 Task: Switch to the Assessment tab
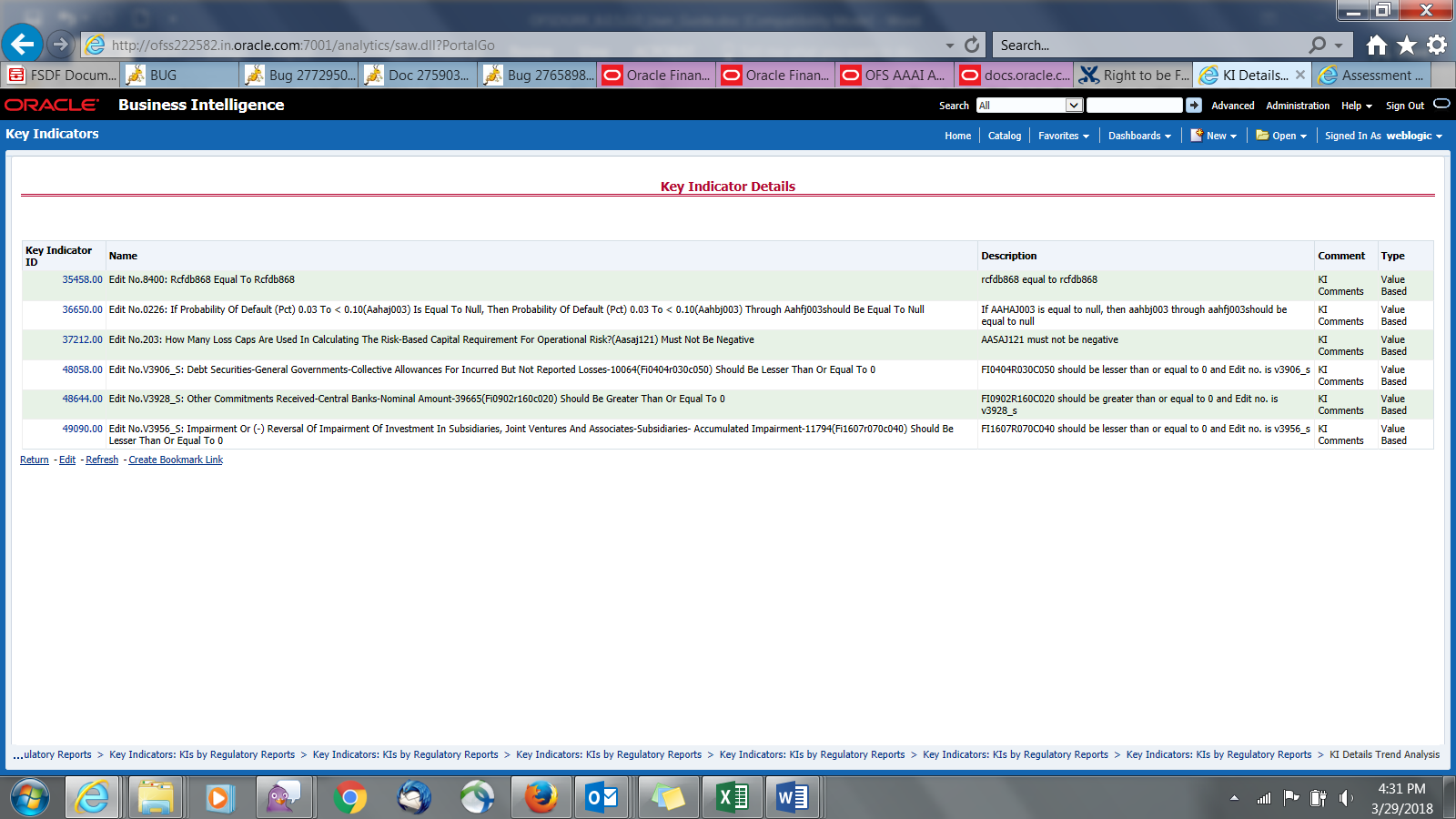[1373, 75]
